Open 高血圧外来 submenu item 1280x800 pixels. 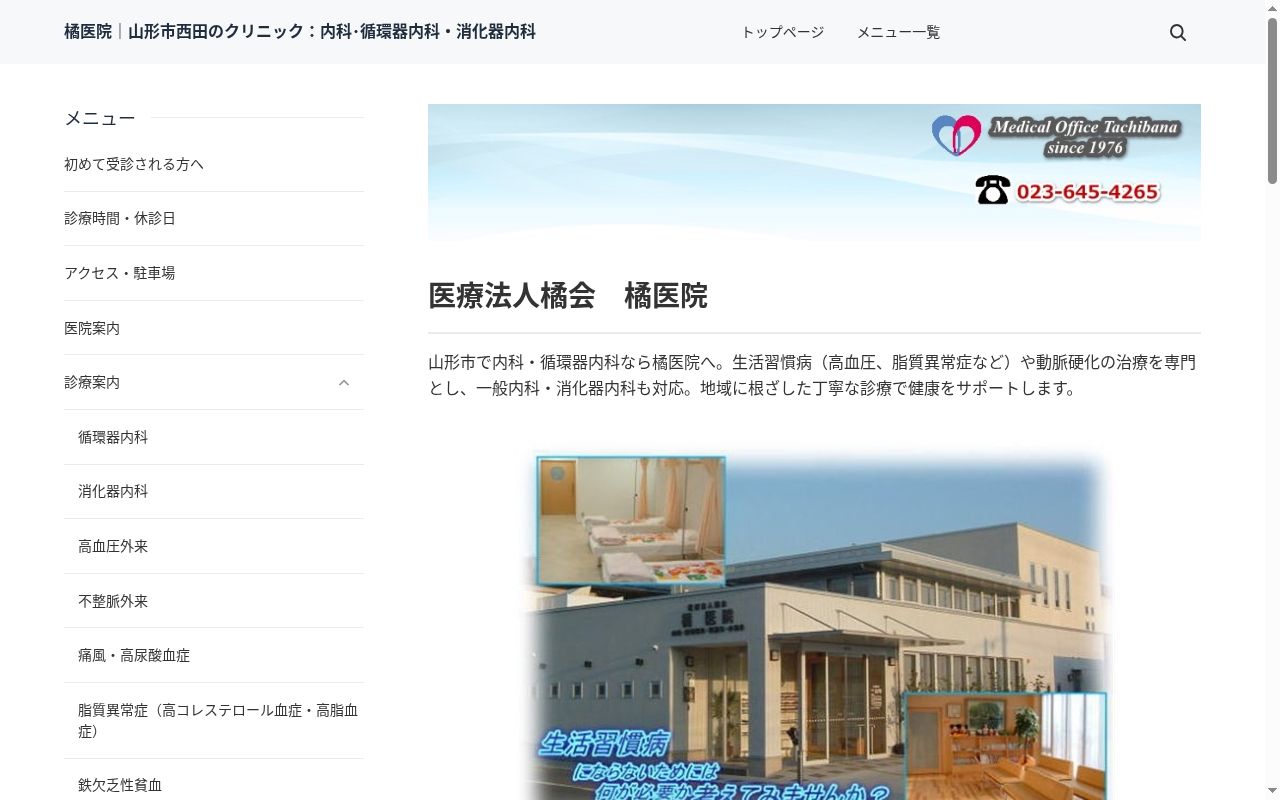click(x=113, y=546)
